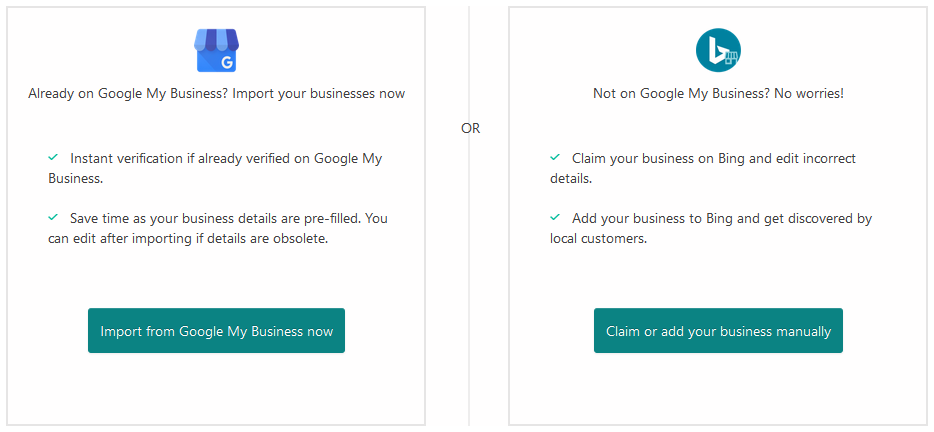Click checkmark beside Instant verification text
The width and height of the screenshot is (934, 432).
coord(53,158)
